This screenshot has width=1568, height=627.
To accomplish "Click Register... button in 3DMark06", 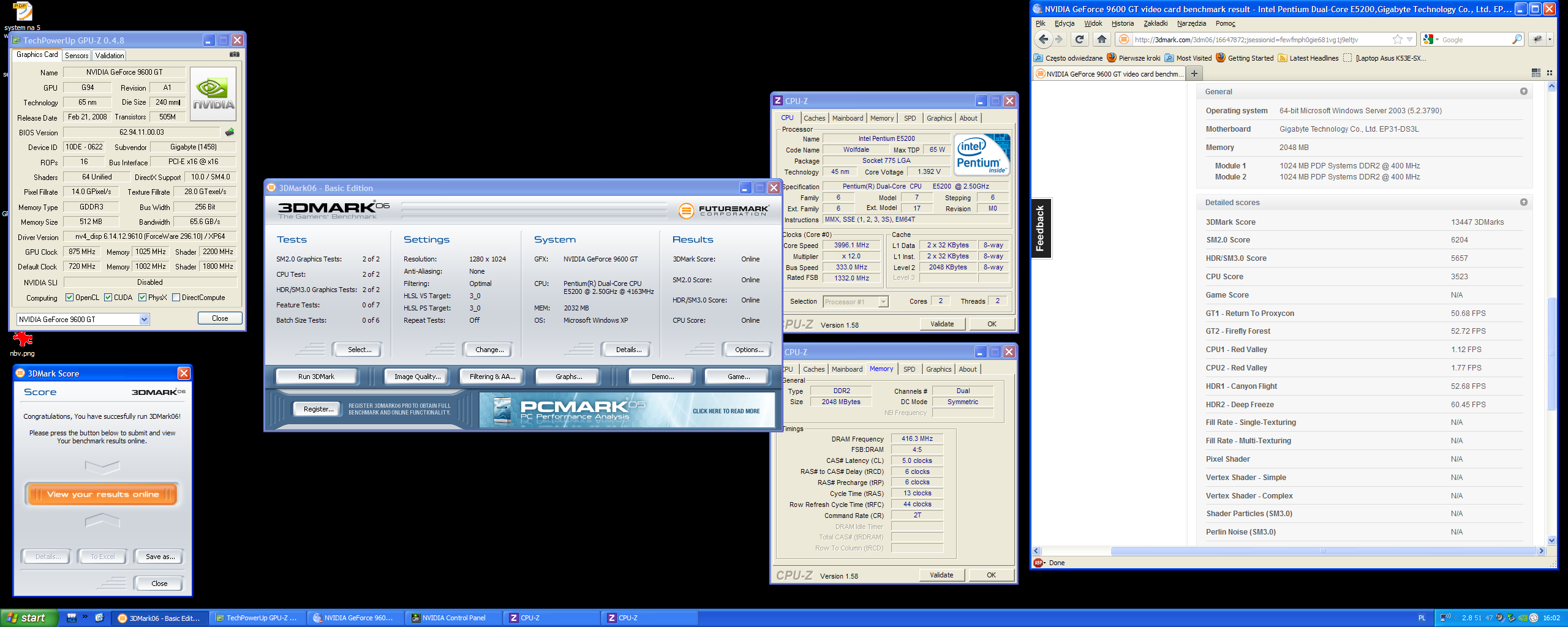I will coord(318,409).
